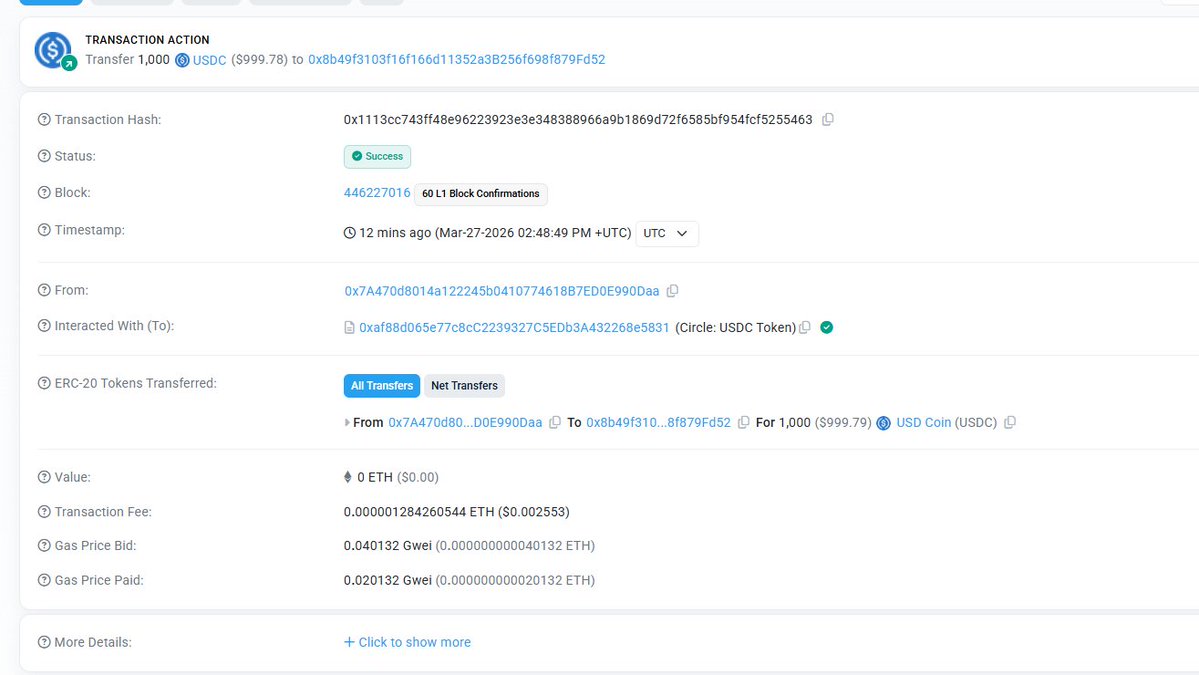Image resolution: width=1199 pixels, height=675 pixels.
Task: Click gas price paid 0.020132 Gwei
Action: [x=388, y=580]
